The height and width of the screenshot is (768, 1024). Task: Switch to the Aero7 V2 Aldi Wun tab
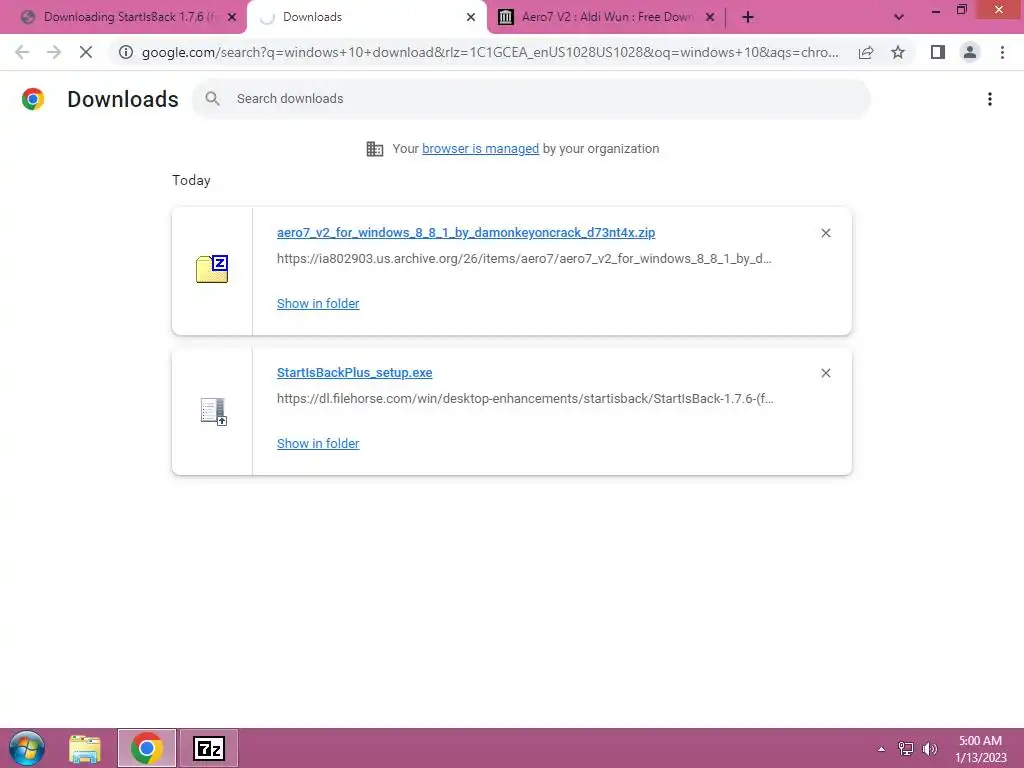tap(607, 17)
